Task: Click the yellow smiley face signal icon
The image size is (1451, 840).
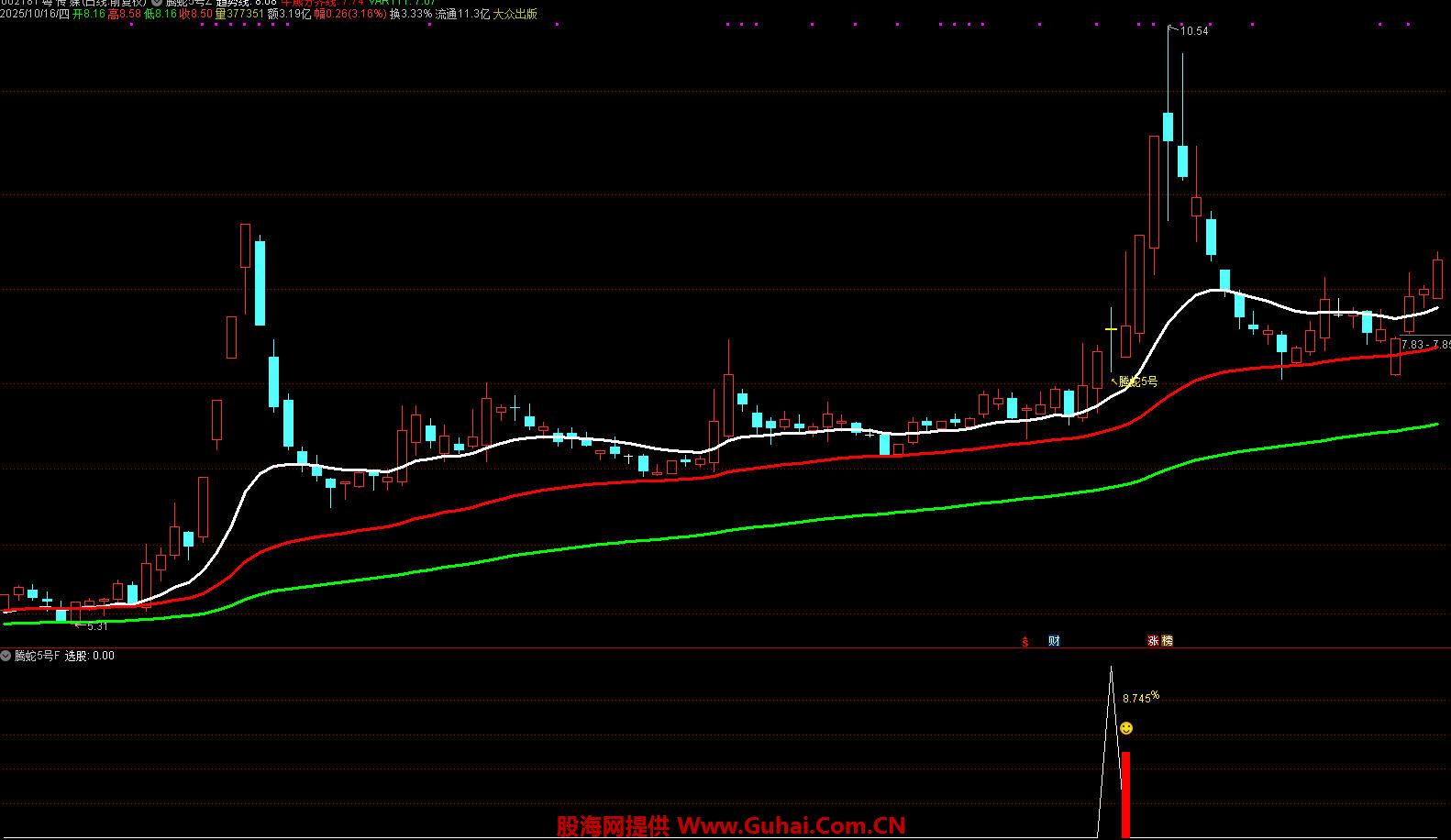Action: [x=1126, y=728]
